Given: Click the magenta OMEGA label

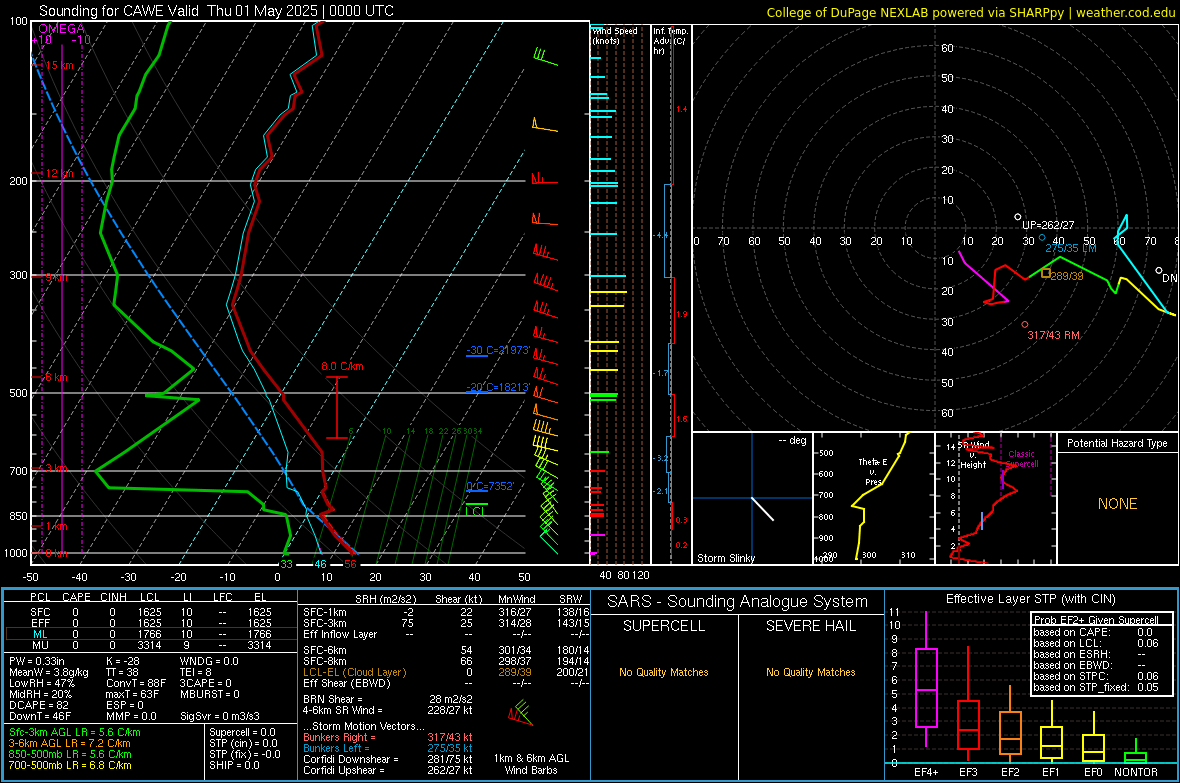Looking at the screenshot, I should [x=62, y=29].
